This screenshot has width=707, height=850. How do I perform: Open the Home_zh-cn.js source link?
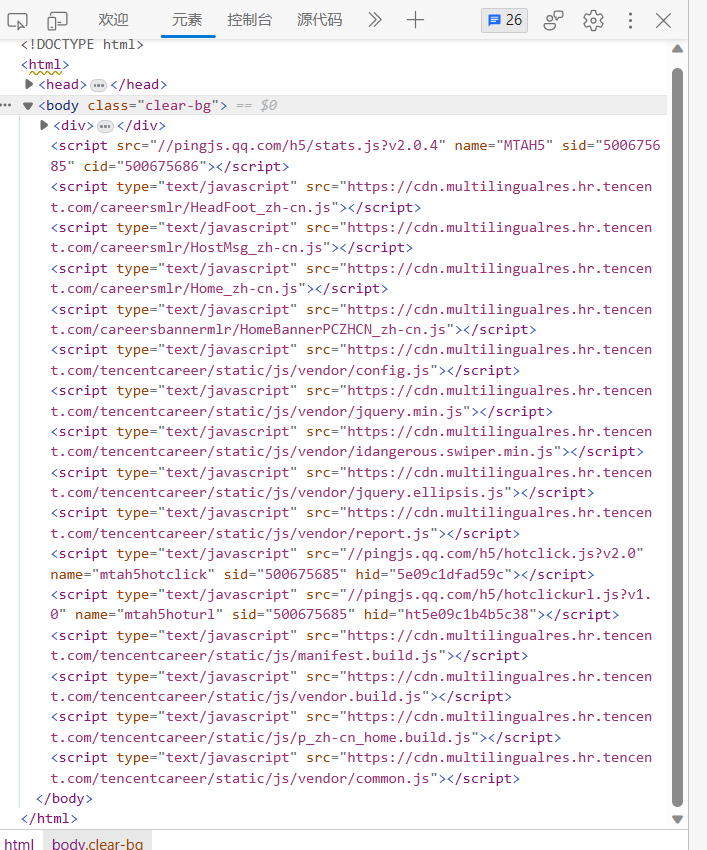tap(351, 279)
